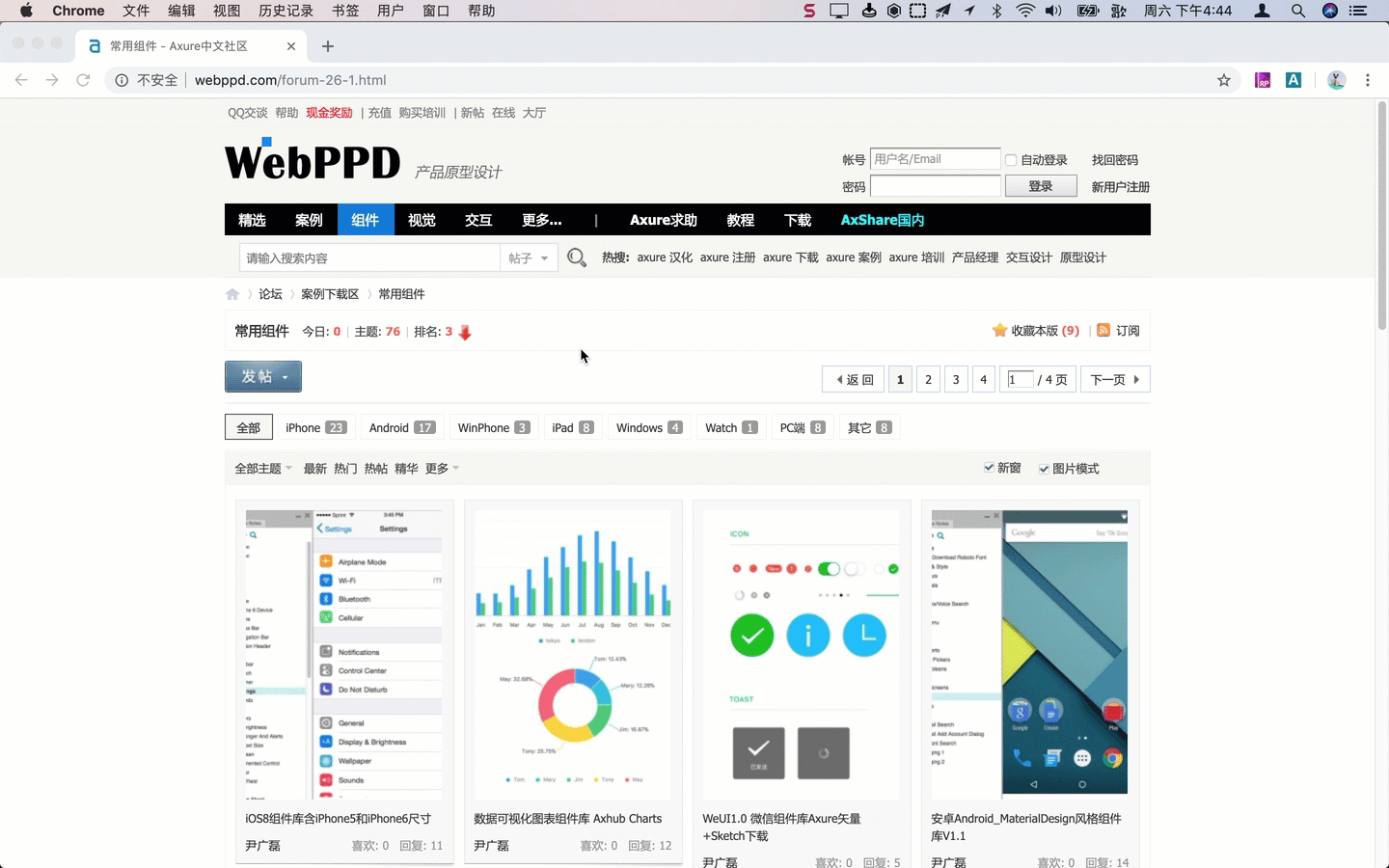
Task: Expand the 更多 filter dropdown
Action: [x=442, y=469]
